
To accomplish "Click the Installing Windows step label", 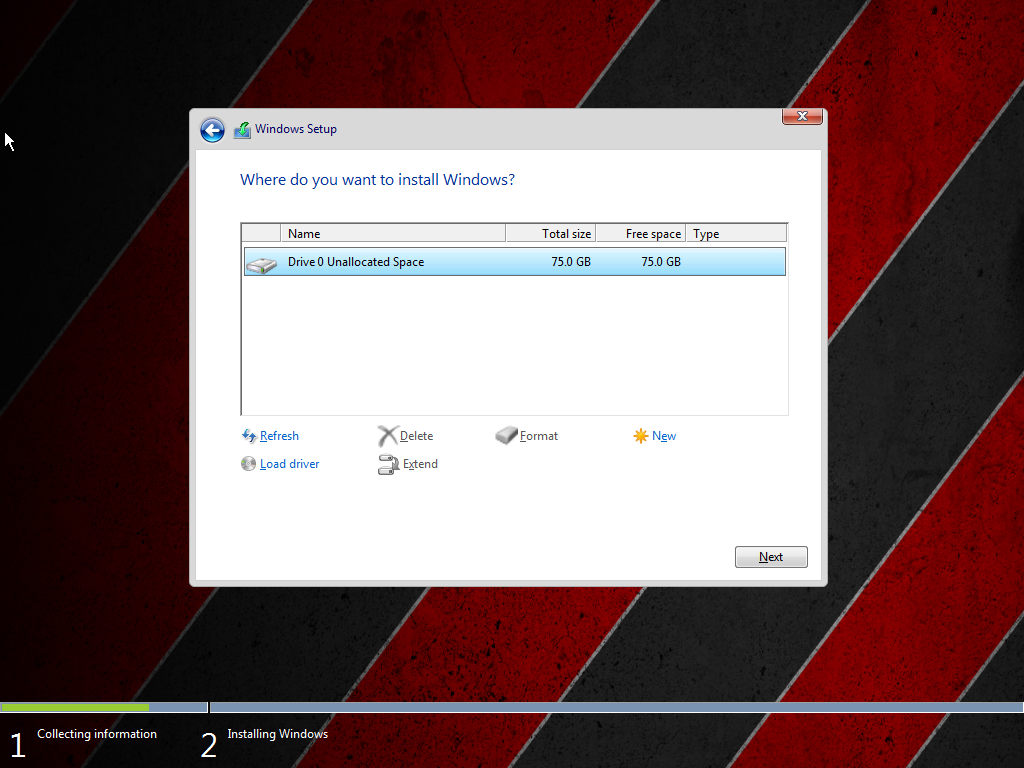I will point(278,734).
